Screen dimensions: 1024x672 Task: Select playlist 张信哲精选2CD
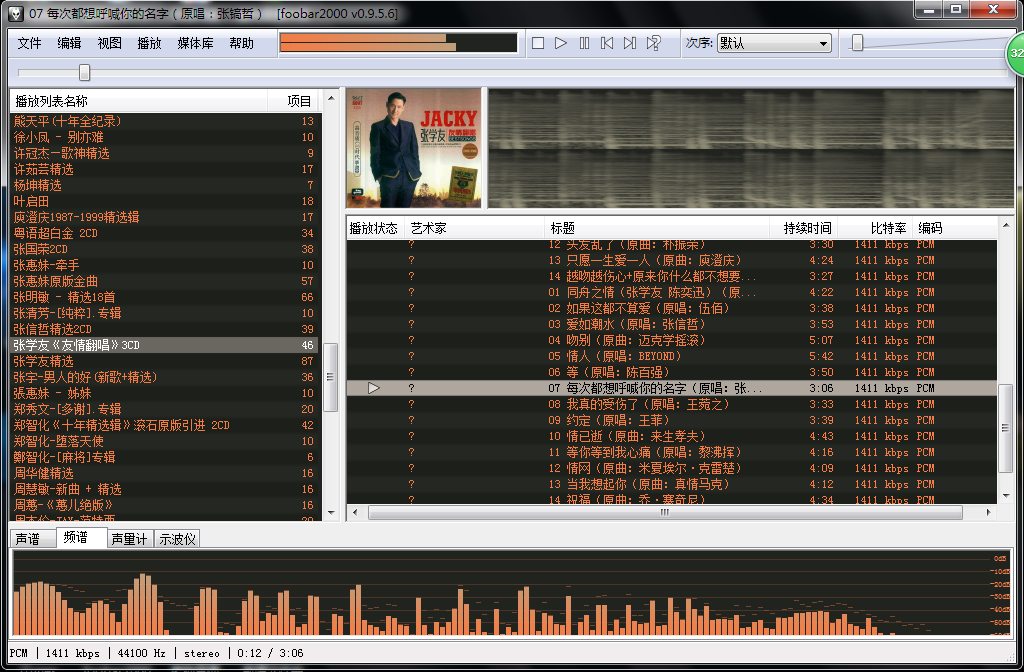pyautogui.click(x=165, y=329)
